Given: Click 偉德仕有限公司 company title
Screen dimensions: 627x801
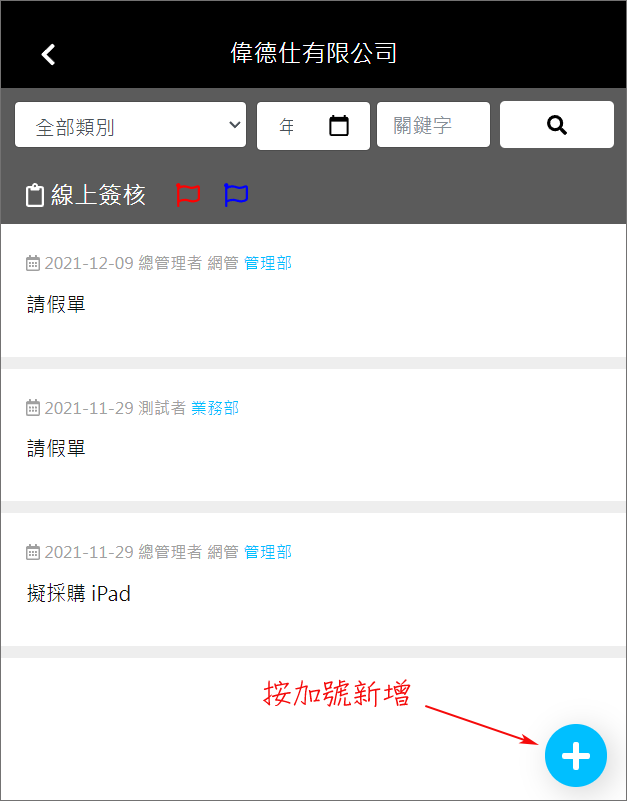Looking at the screenshot, I should (x=313, y=53).
